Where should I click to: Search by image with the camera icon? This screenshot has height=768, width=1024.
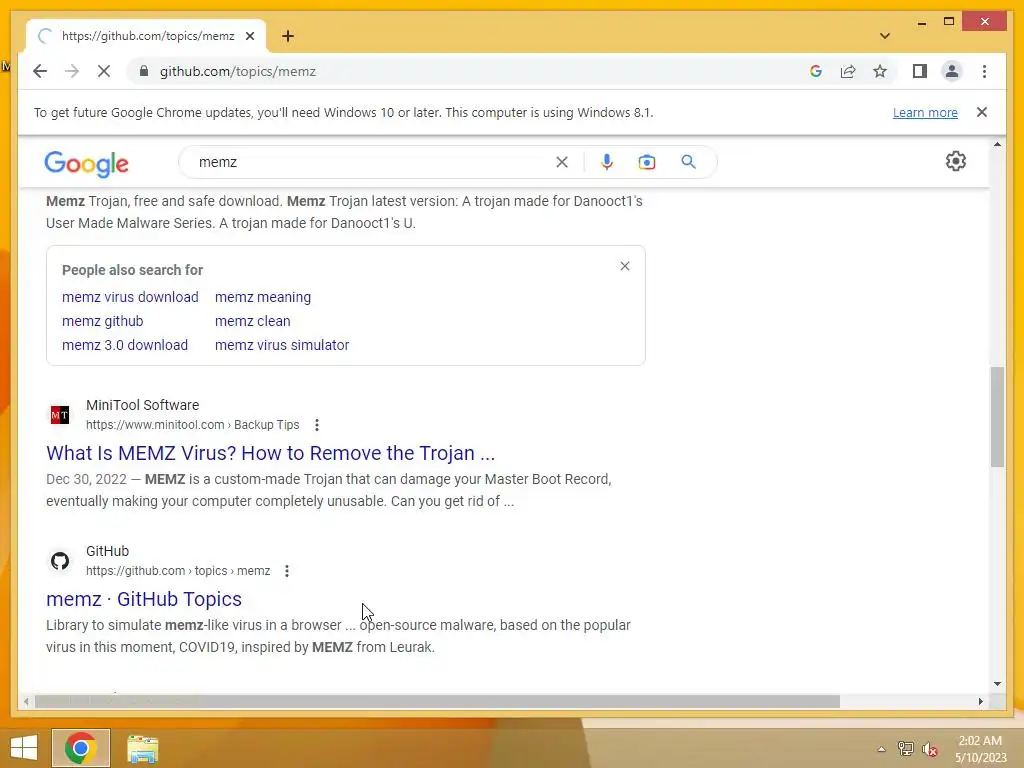tap(647, 162)
